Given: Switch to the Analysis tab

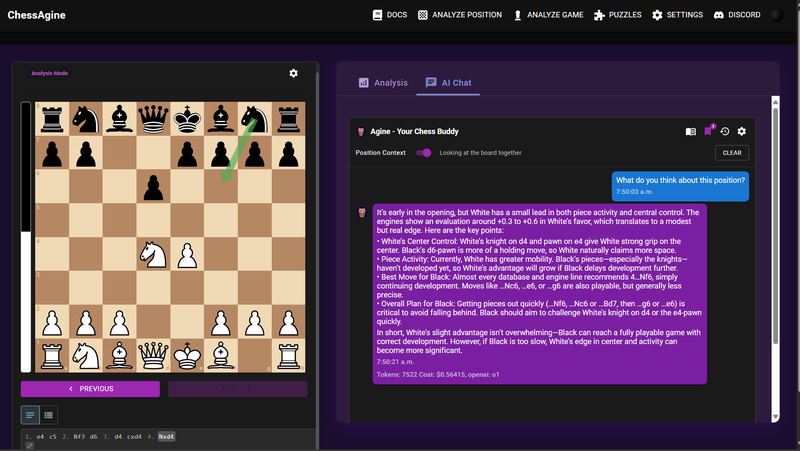Looking at the screenshot, I should click(x=383, y=82).
